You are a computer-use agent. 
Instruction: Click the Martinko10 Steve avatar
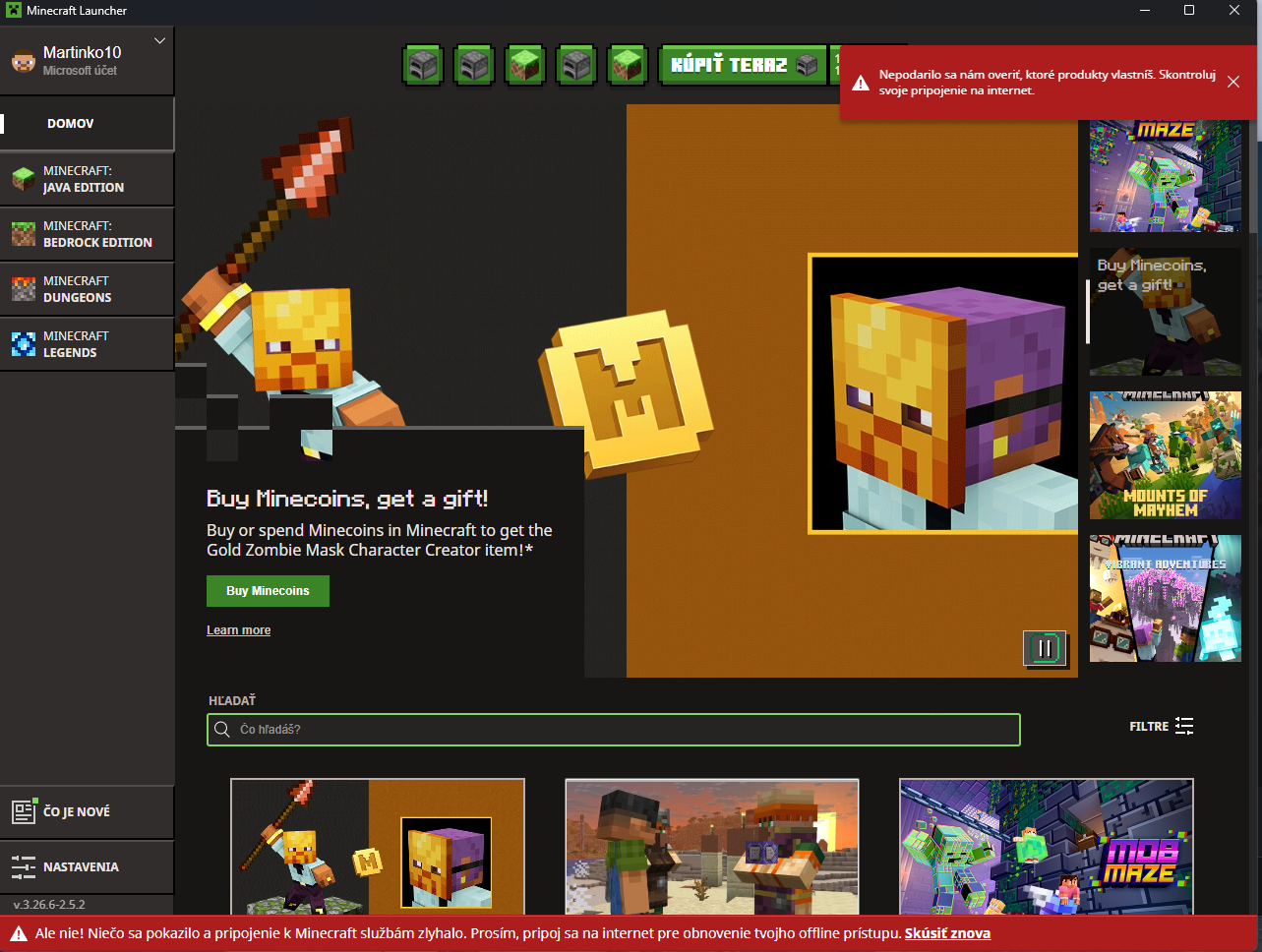tap(23, 61)
